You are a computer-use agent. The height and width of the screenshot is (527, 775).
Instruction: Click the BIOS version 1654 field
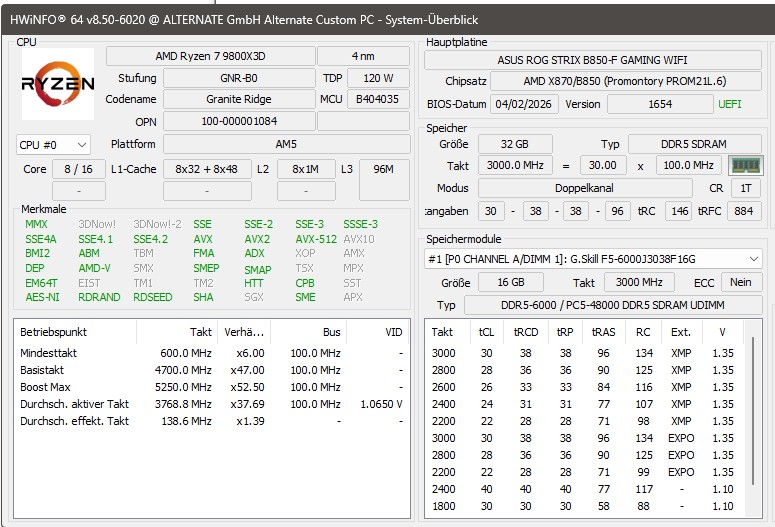660,104
